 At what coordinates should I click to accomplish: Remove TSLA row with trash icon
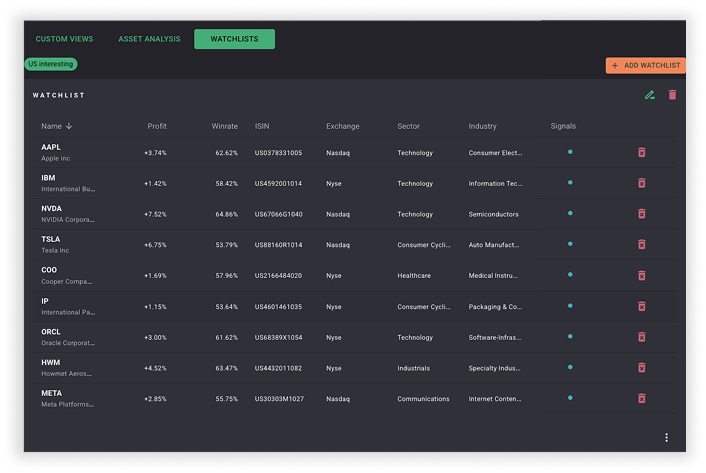[x=642, y=244]
